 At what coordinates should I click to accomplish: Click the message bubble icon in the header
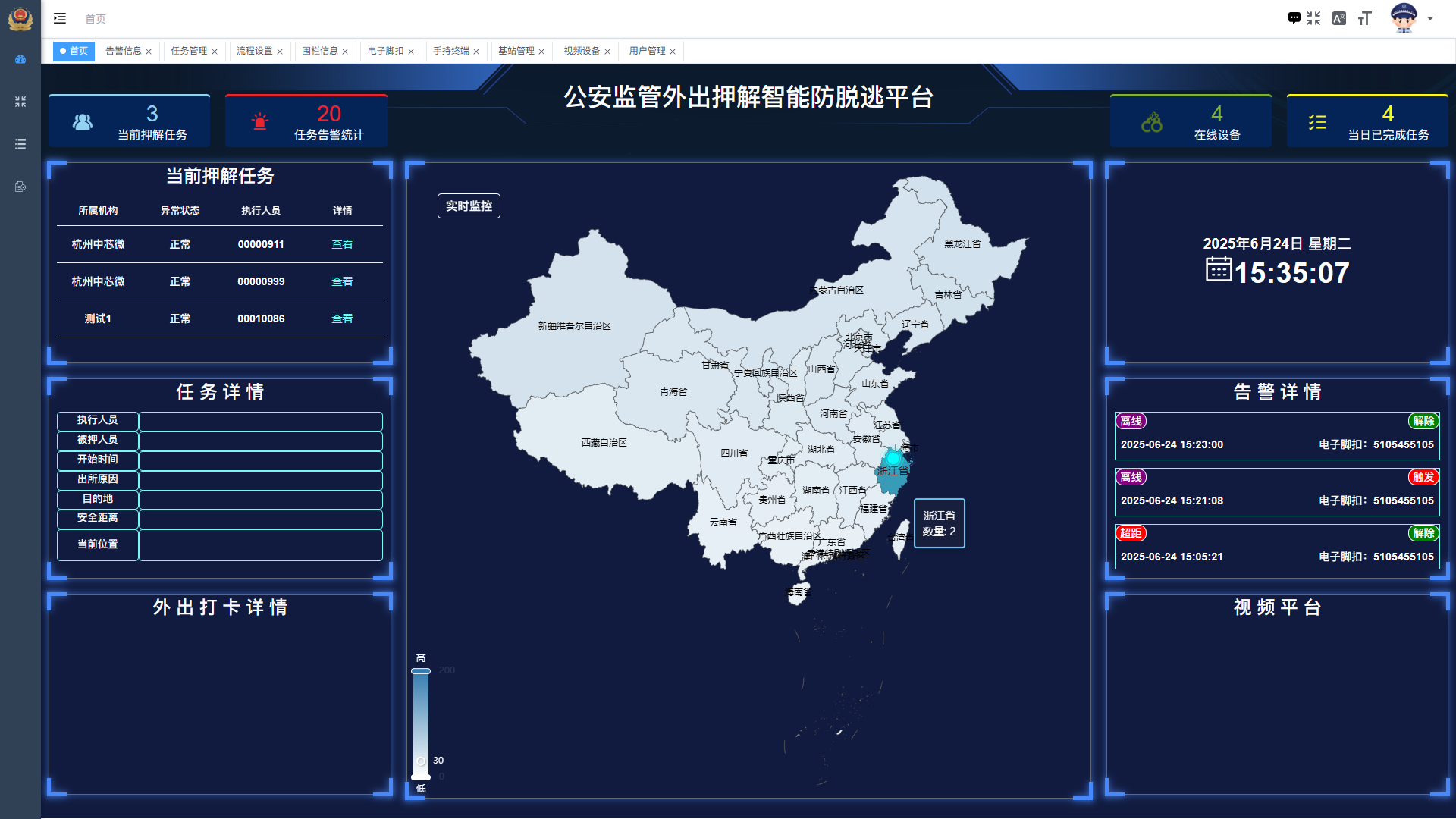1293,17
